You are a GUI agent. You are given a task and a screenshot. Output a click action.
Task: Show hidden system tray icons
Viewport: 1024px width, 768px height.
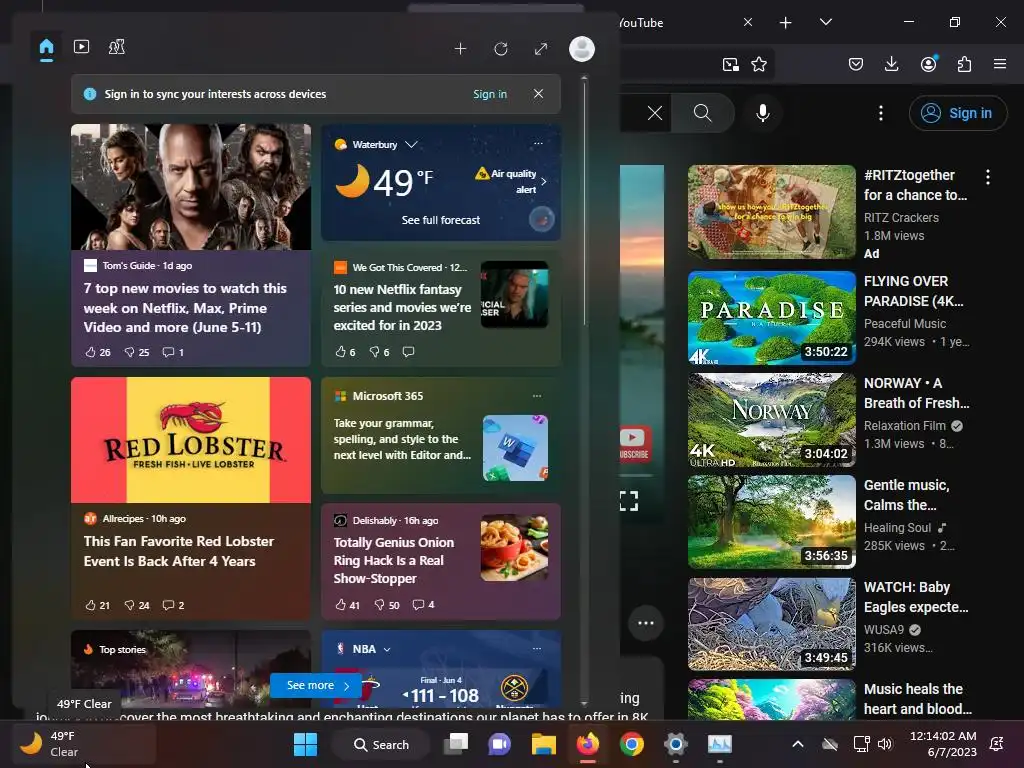click(797, 744)
